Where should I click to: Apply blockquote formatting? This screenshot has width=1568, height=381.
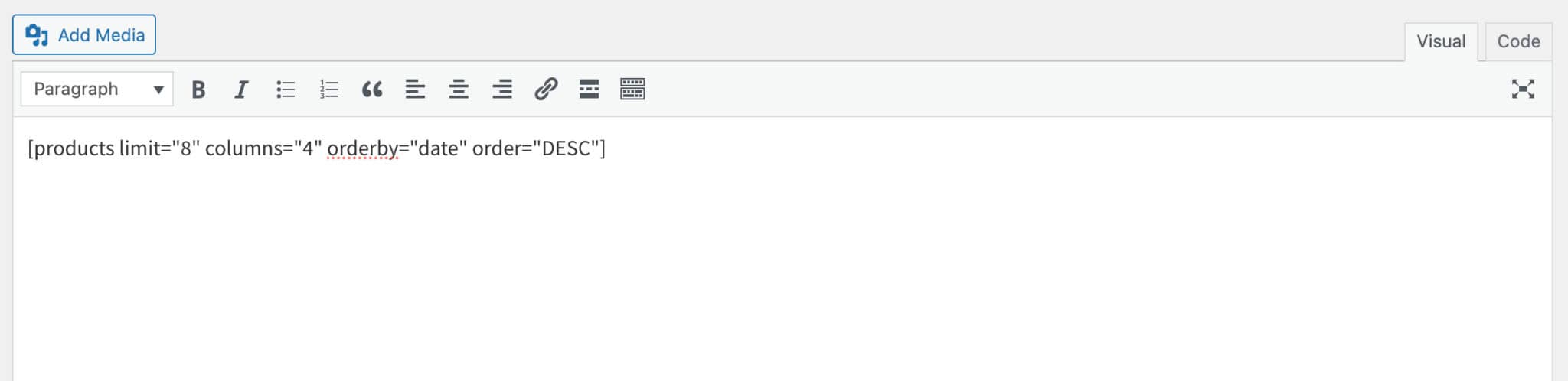(372, 90)
